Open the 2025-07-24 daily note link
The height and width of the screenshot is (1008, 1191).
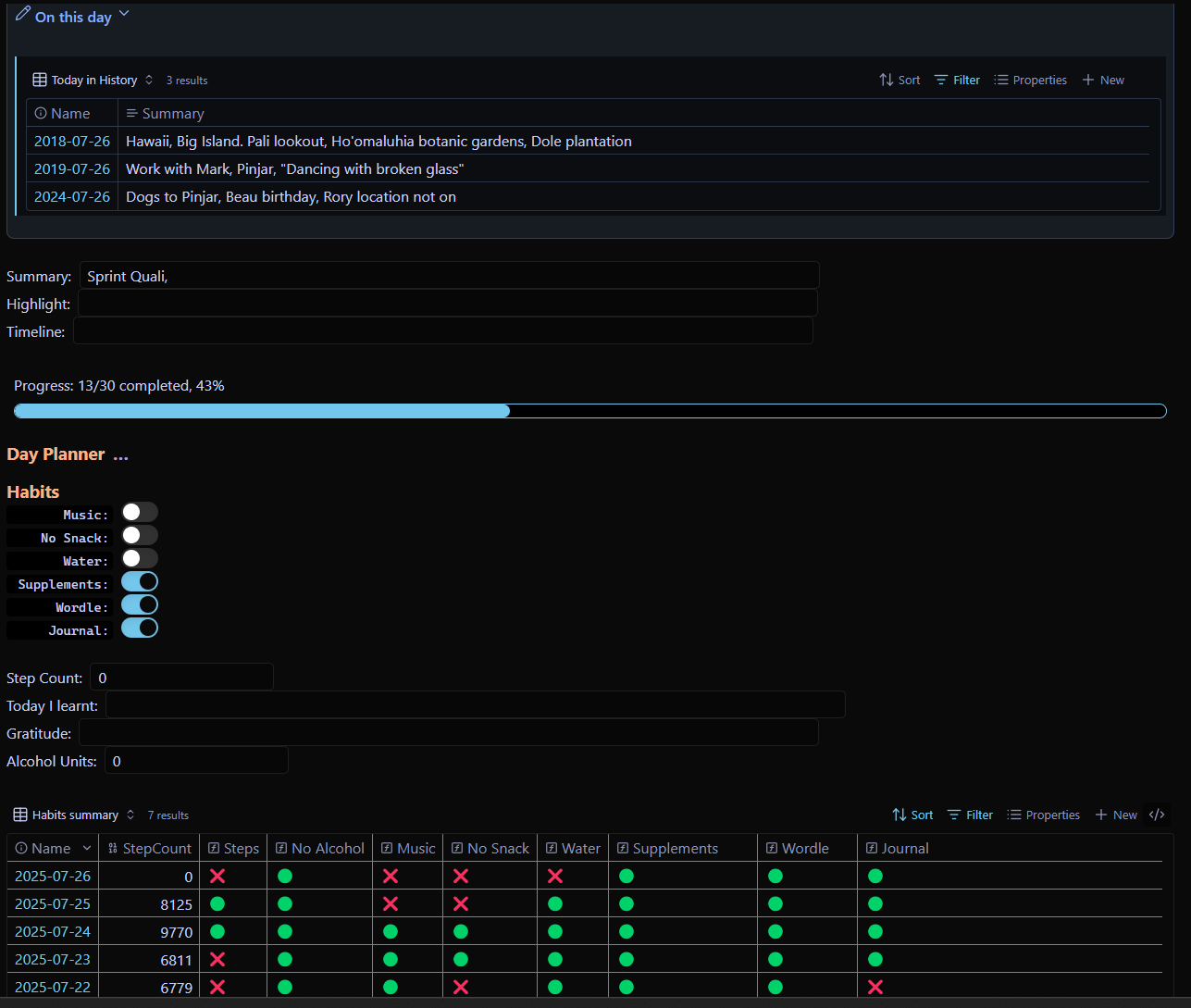53,932
